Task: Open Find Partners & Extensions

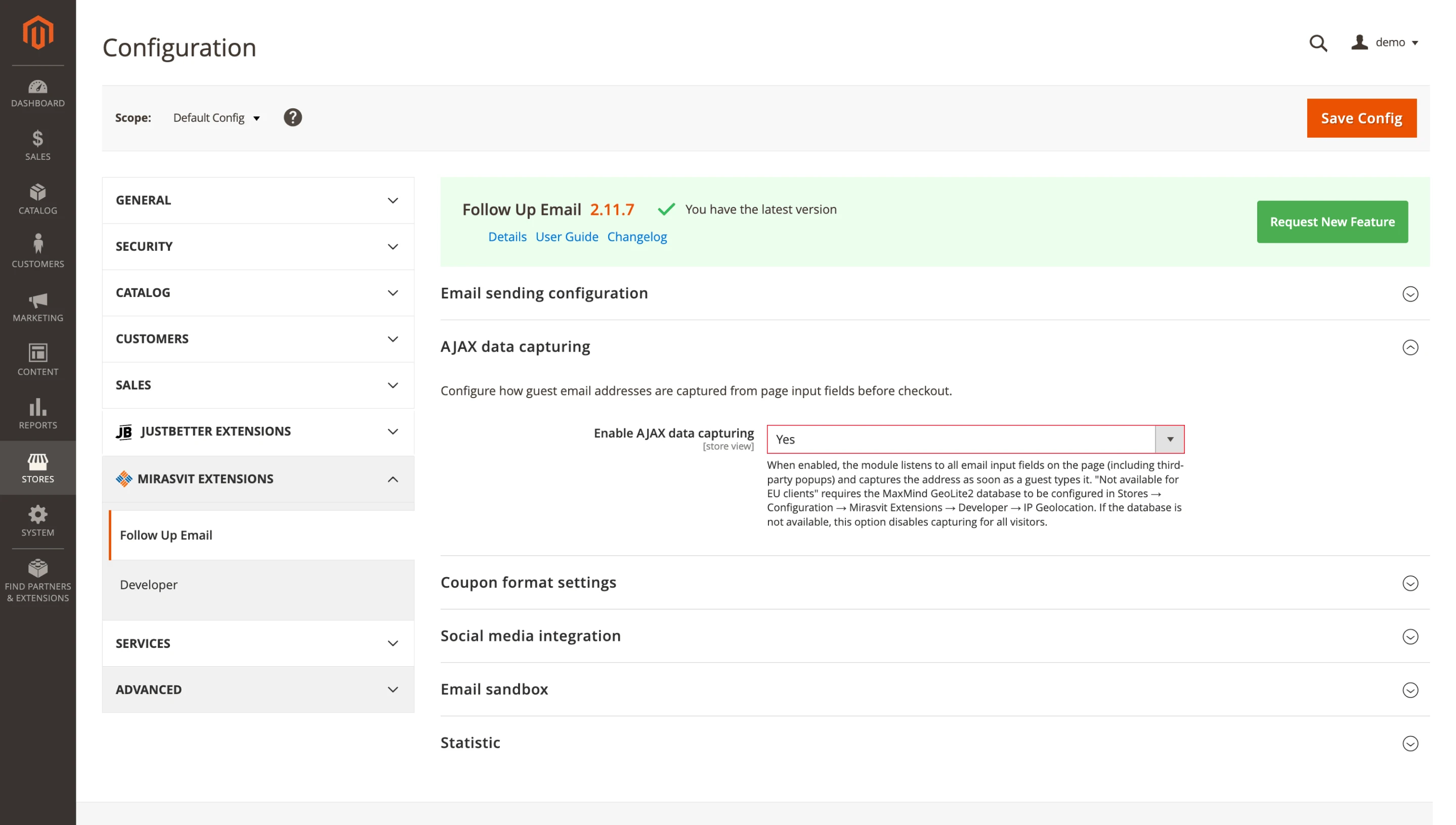Action: click(x=38, y=581)
